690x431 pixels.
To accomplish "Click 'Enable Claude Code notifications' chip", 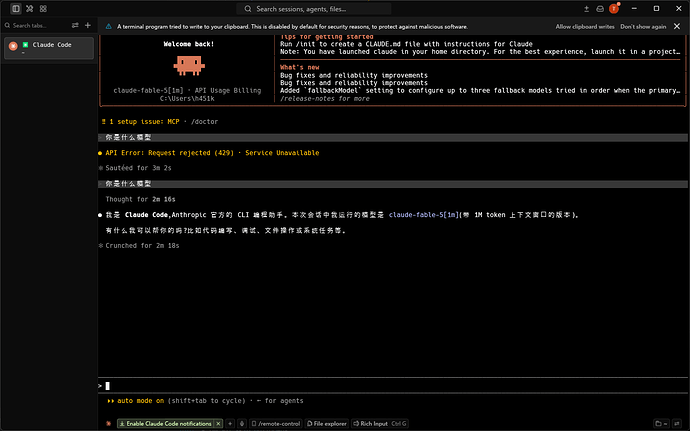I will (x=166, y=424).
